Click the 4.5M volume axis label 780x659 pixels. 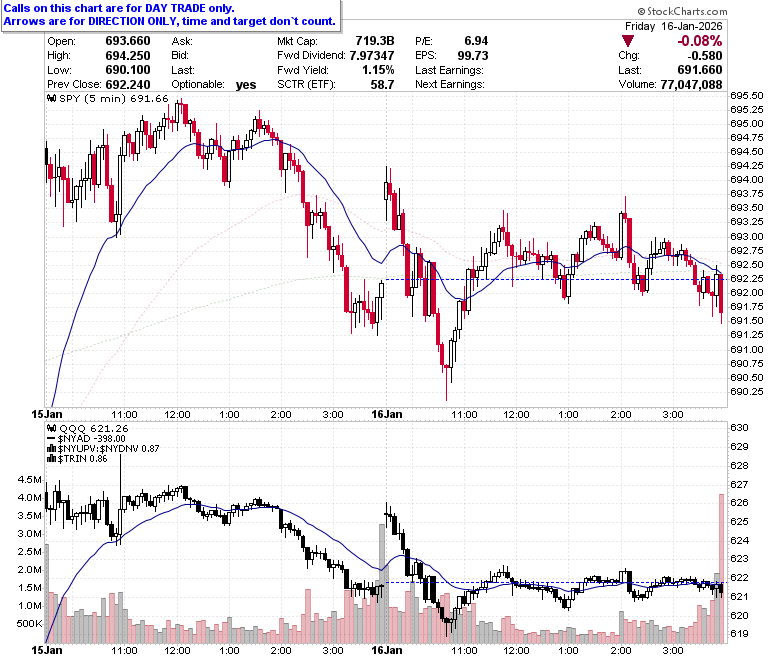(x=29, y=480)
